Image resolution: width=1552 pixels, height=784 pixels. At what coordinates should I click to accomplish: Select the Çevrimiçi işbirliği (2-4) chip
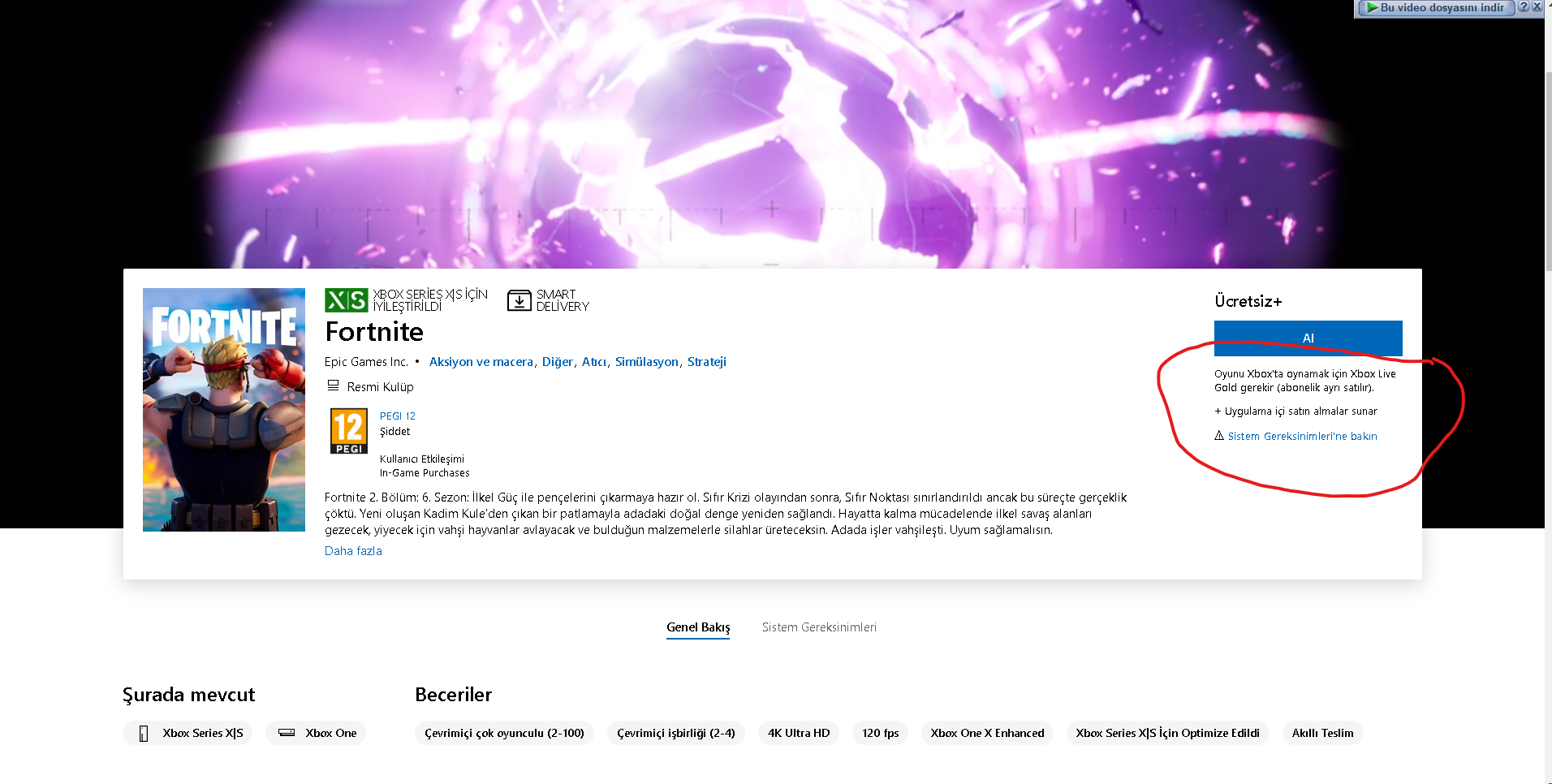click(676, 733)
